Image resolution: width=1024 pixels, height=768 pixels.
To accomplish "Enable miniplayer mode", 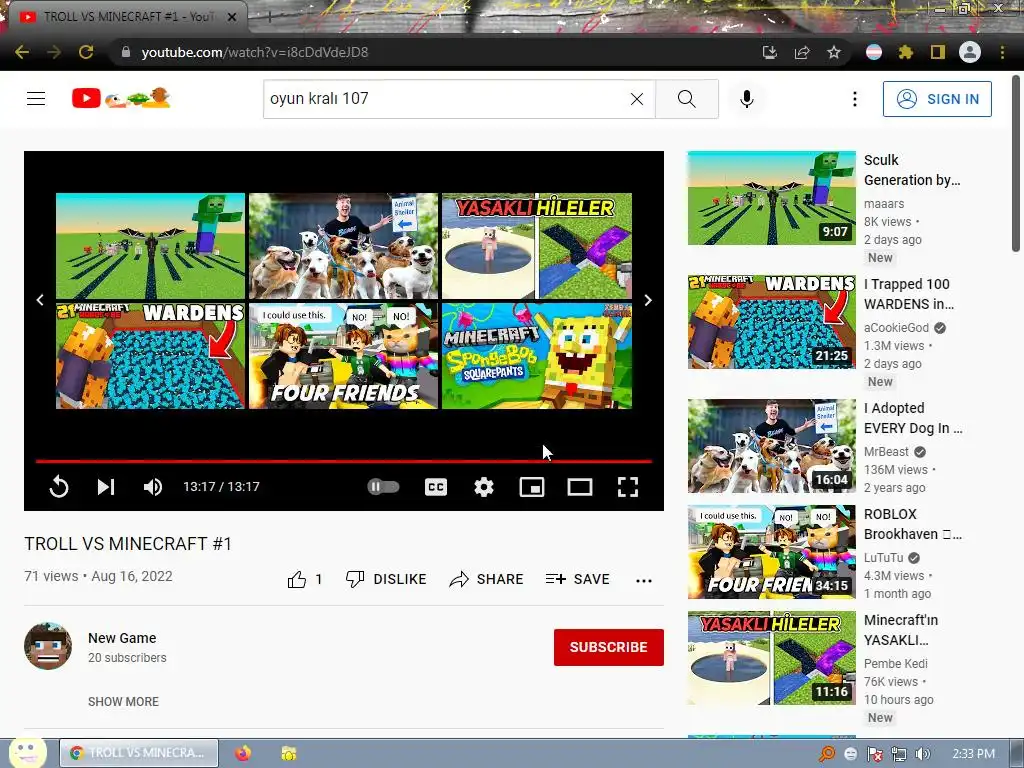I will (x=532, y=487).
